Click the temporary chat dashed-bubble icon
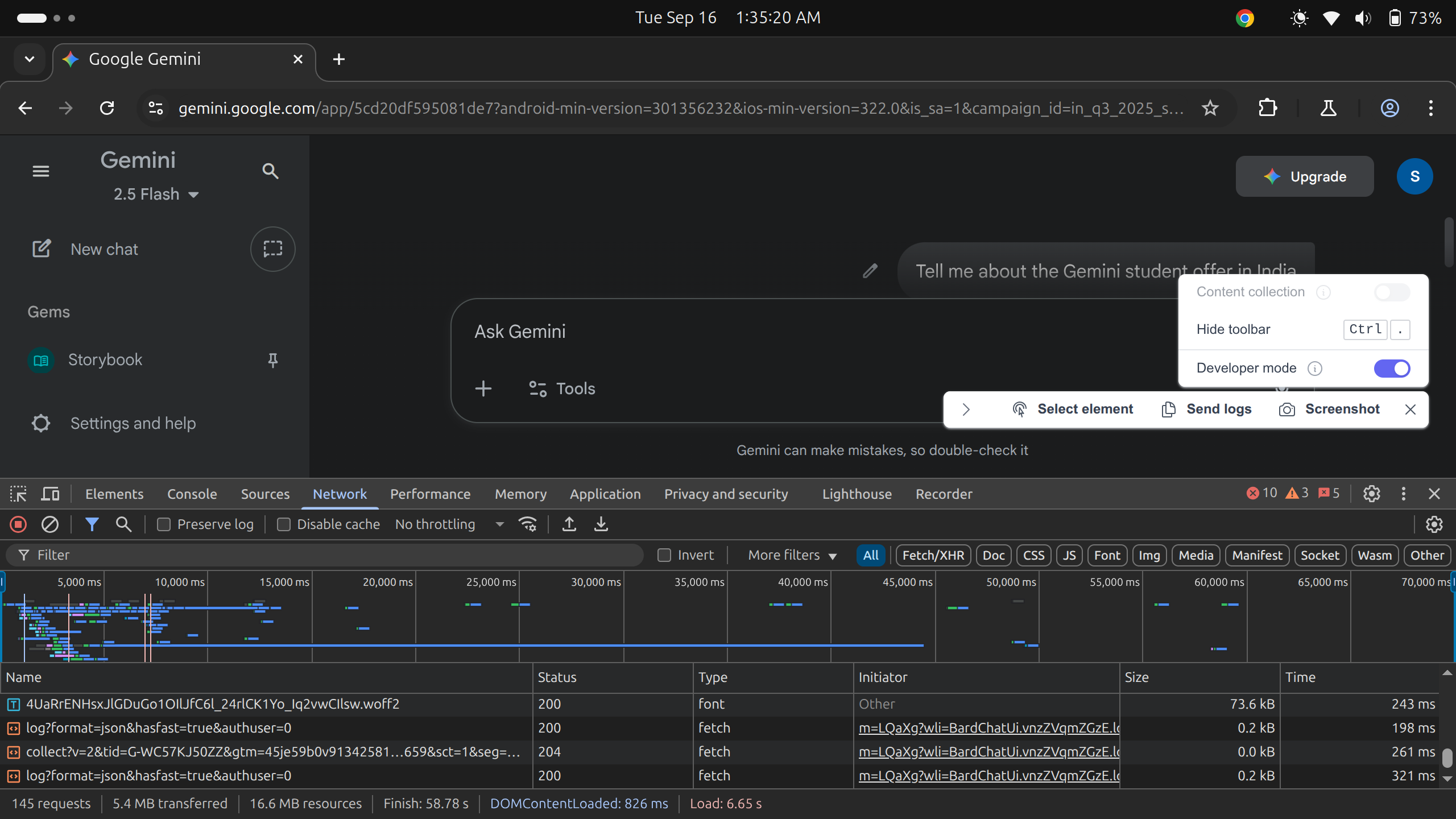This screenshot has height=819, width=1456. pos(272,249)
